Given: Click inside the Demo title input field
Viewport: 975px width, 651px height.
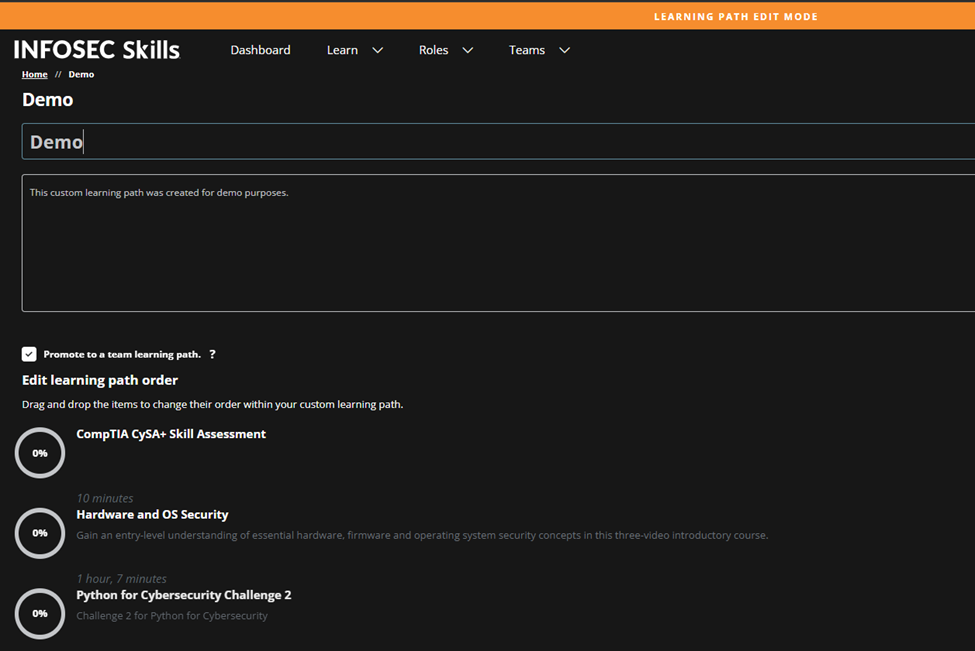Looking at the screenshot, I should [300, 141].
